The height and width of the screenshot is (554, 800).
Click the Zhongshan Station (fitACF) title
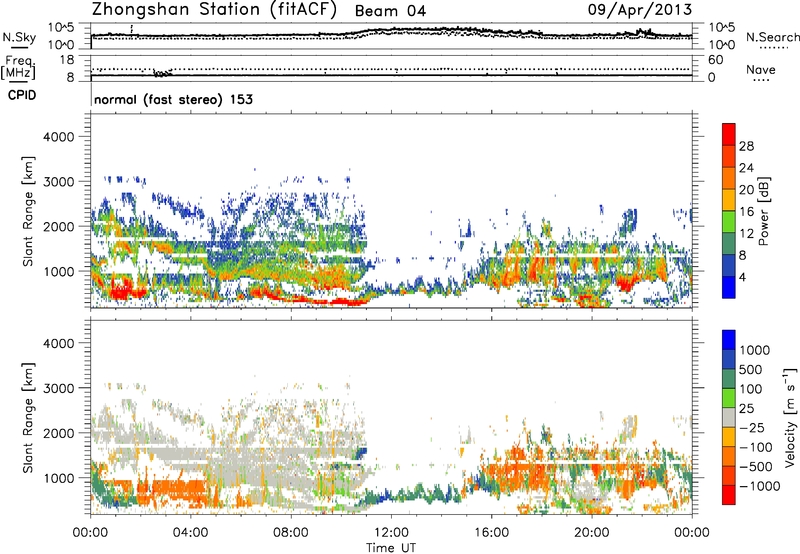click(x=214, y=10)
